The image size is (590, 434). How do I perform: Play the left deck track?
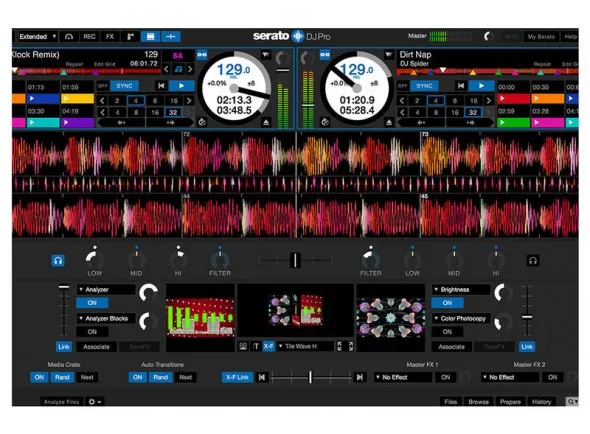[181, 86]
